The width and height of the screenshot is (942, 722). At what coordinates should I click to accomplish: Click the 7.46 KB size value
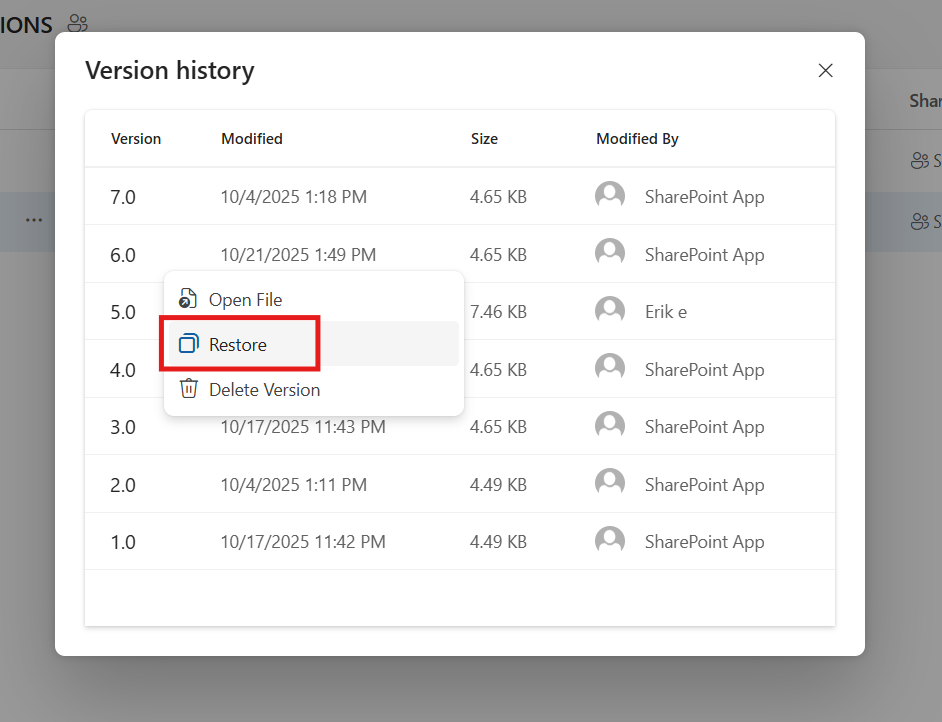pyautogui.click(x=498, y=312)
